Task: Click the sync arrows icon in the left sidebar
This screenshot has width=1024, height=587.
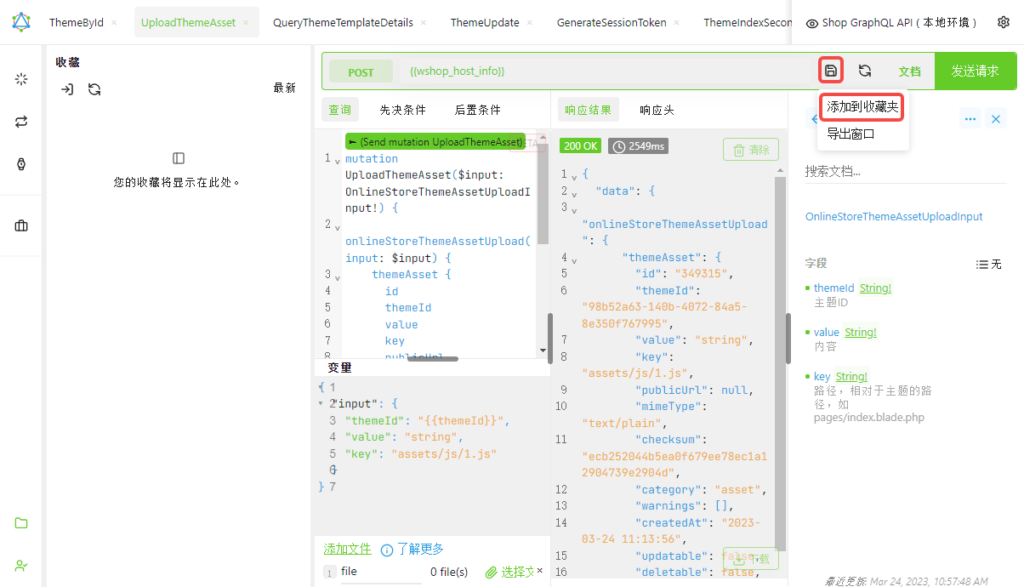Action: (x=21, y=121)
